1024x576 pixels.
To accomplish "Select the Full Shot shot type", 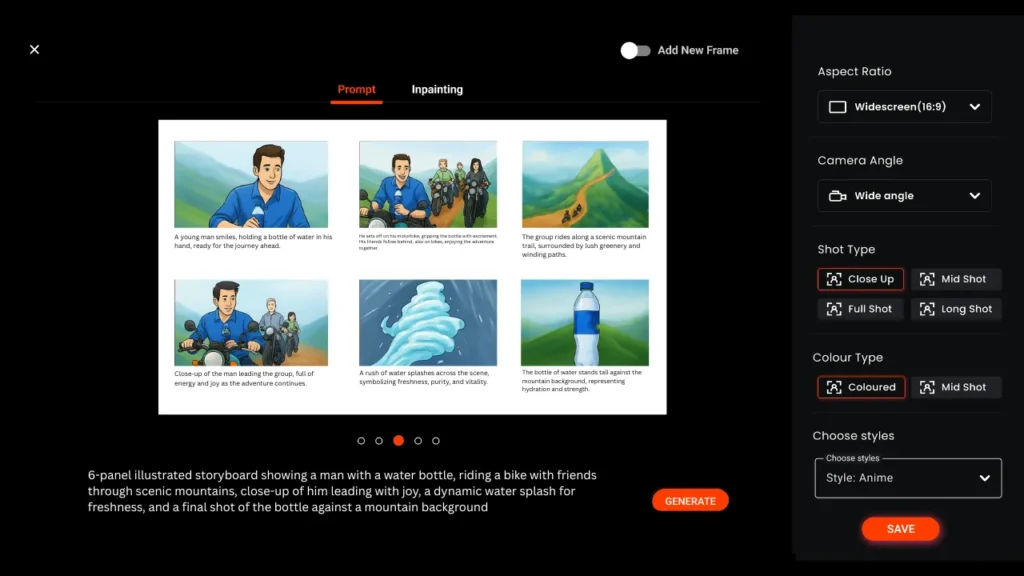I will click(860, 309).
